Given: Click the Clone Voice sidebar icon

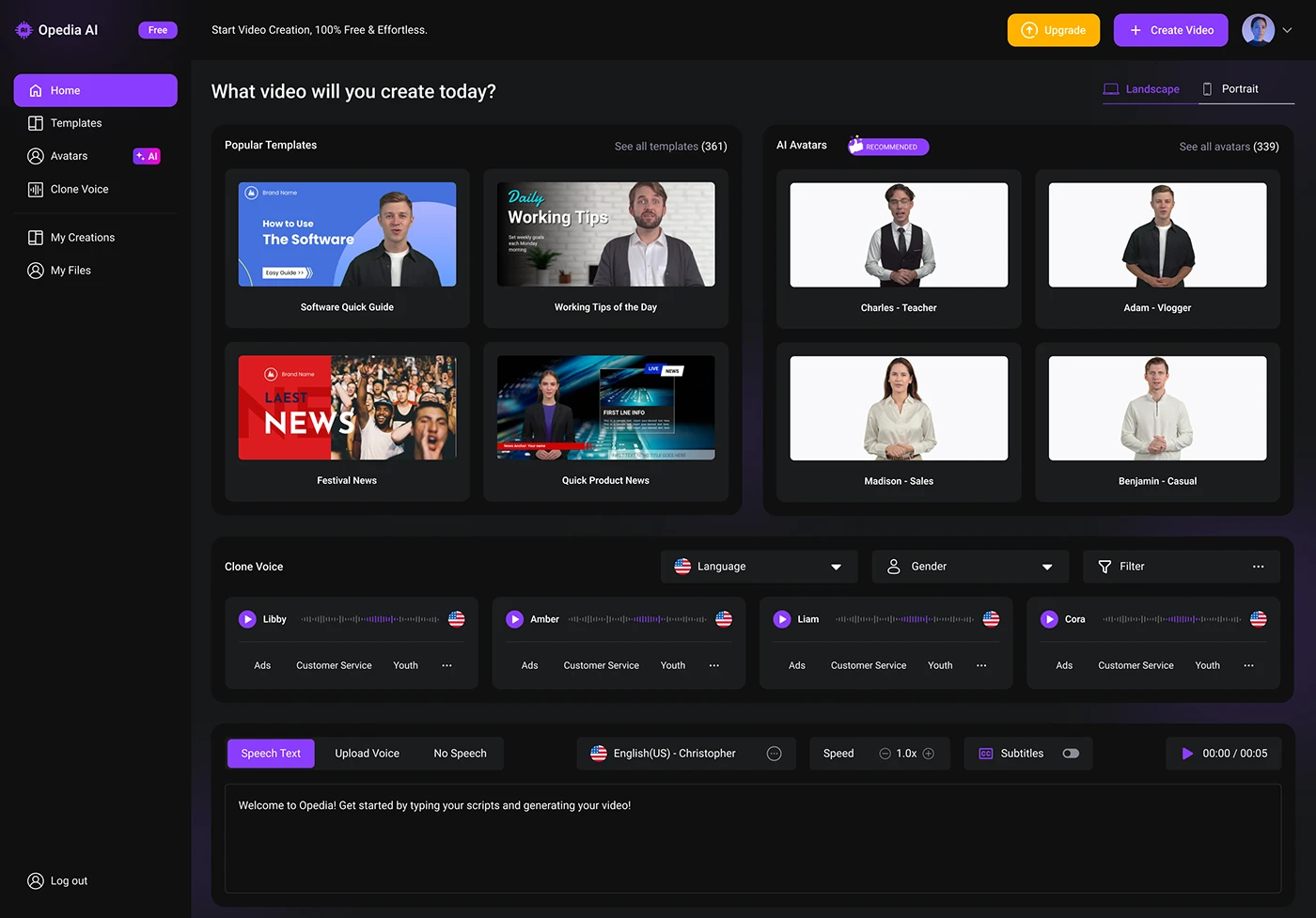Looking at the screenshot, I should click(36, 190).
